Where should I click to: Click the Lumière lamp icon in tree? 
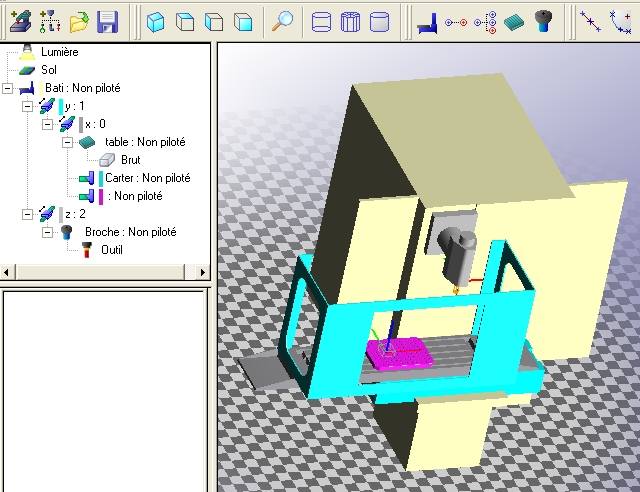point(27,51)
